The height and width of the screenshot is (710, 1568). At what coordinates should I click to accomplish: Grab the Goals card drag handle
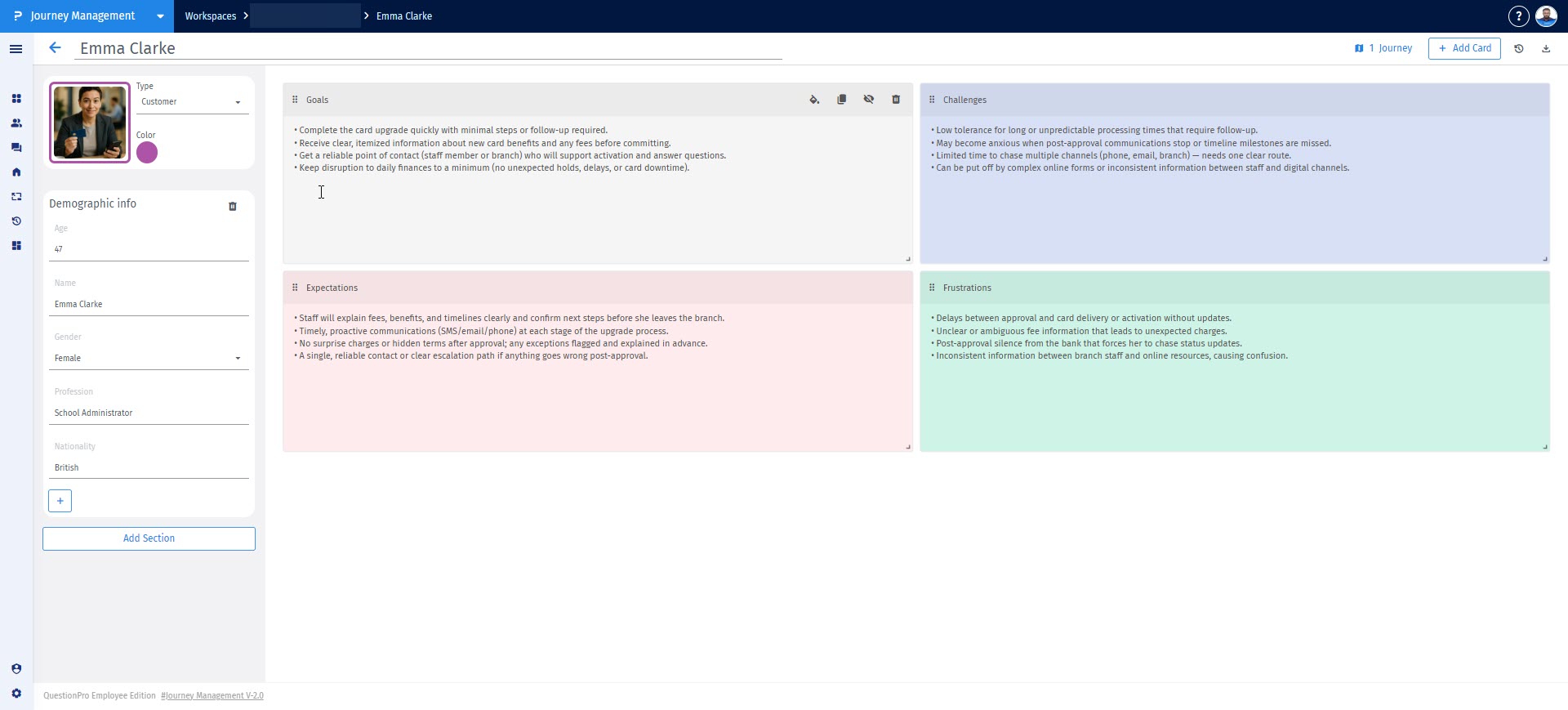pos(295,100)
